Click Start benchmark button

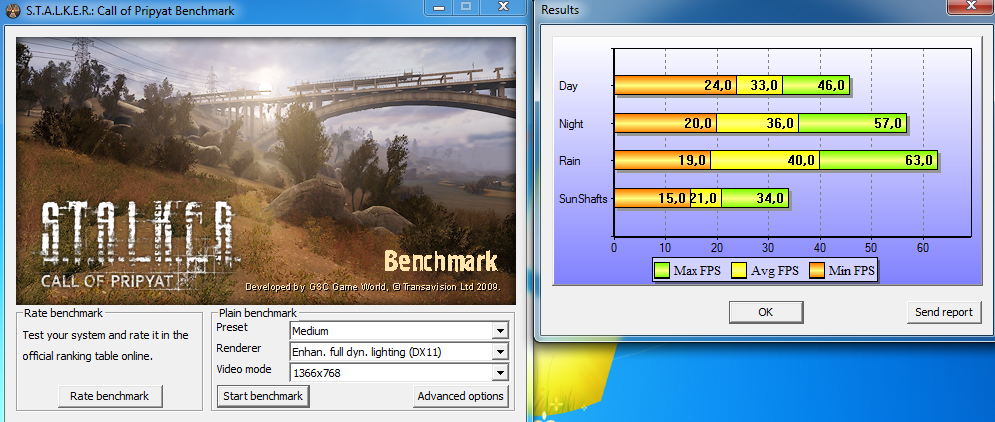pos(263,396)
